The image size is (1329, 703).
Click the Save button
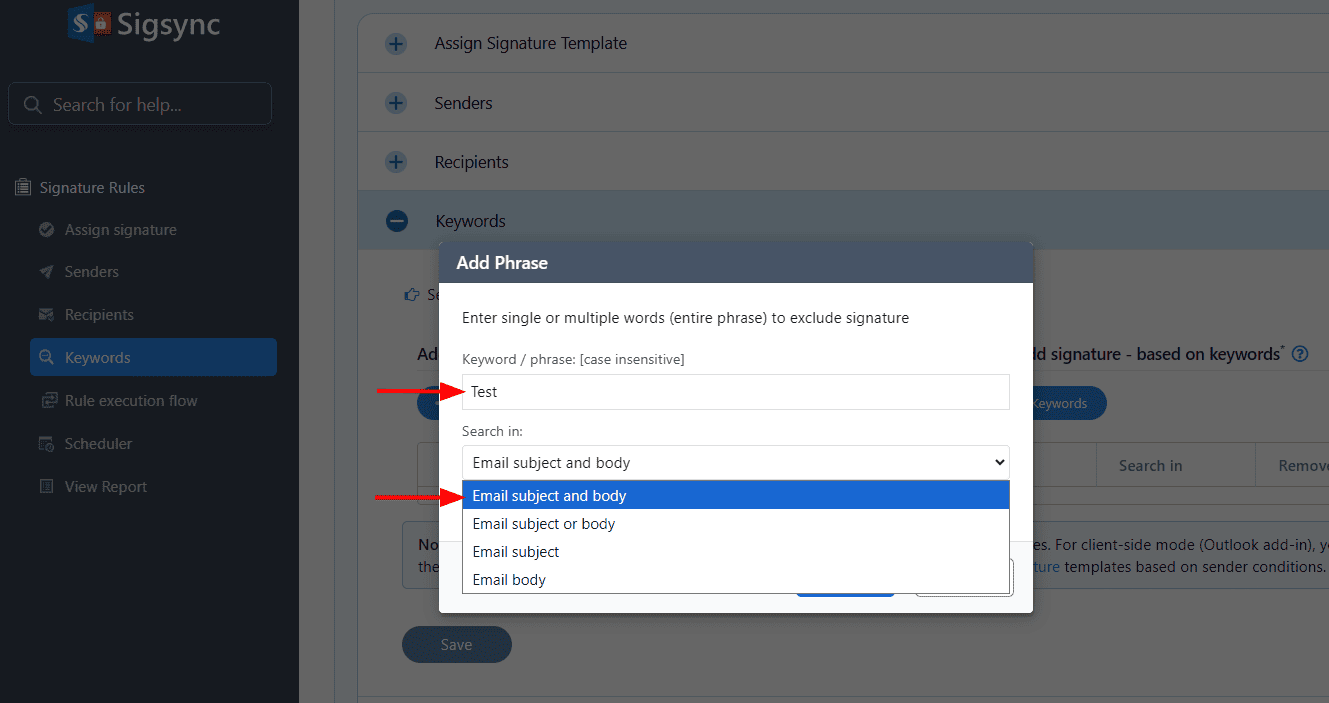[456, 645]
